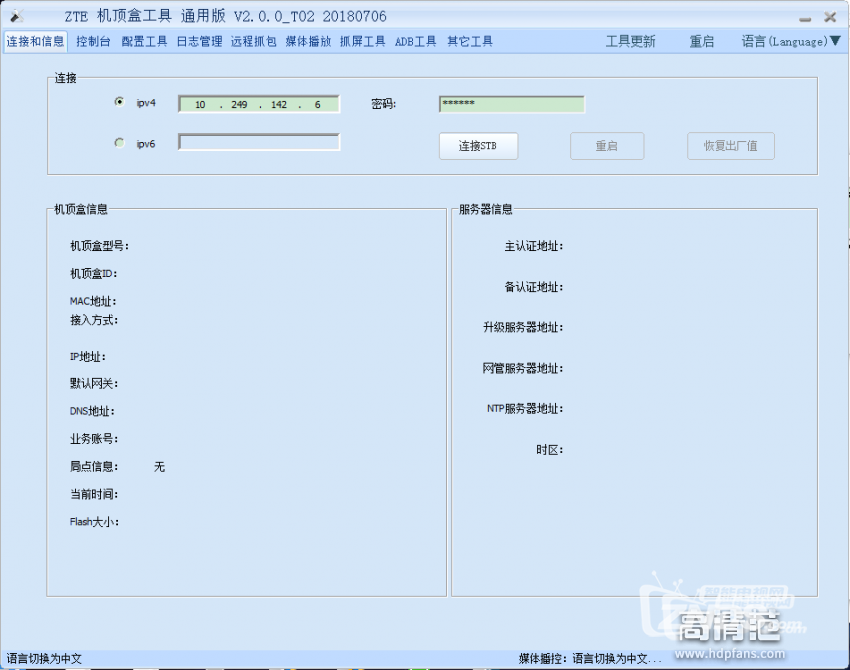The width and height of the screenshot is (850, 670).
Task: Switch to the 其它工具 tab
Action: tap(469, 41)
